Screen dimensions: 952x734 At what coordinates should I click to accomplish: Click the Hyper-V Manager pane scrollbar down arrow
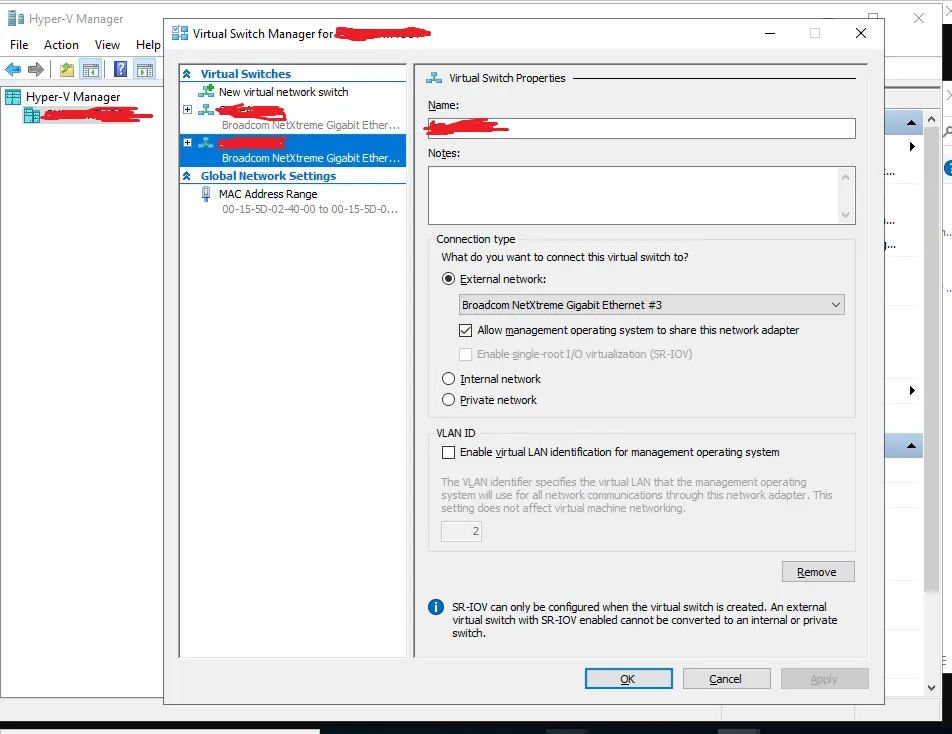(931, 687)
